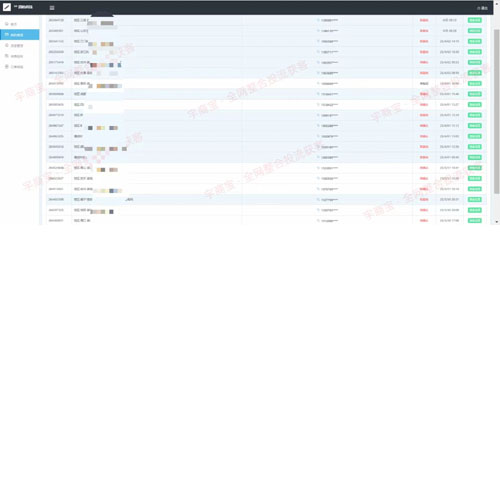Click the green action button in second row
This screenshot has height=500, width=500.
point(474,31)
